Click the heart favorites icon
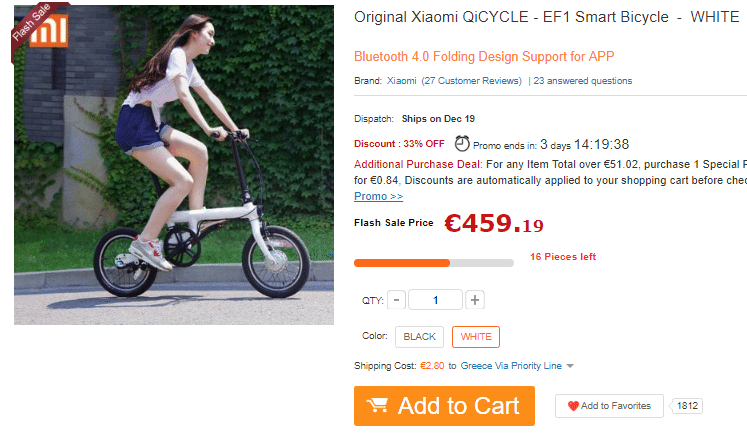 (573, 406)
